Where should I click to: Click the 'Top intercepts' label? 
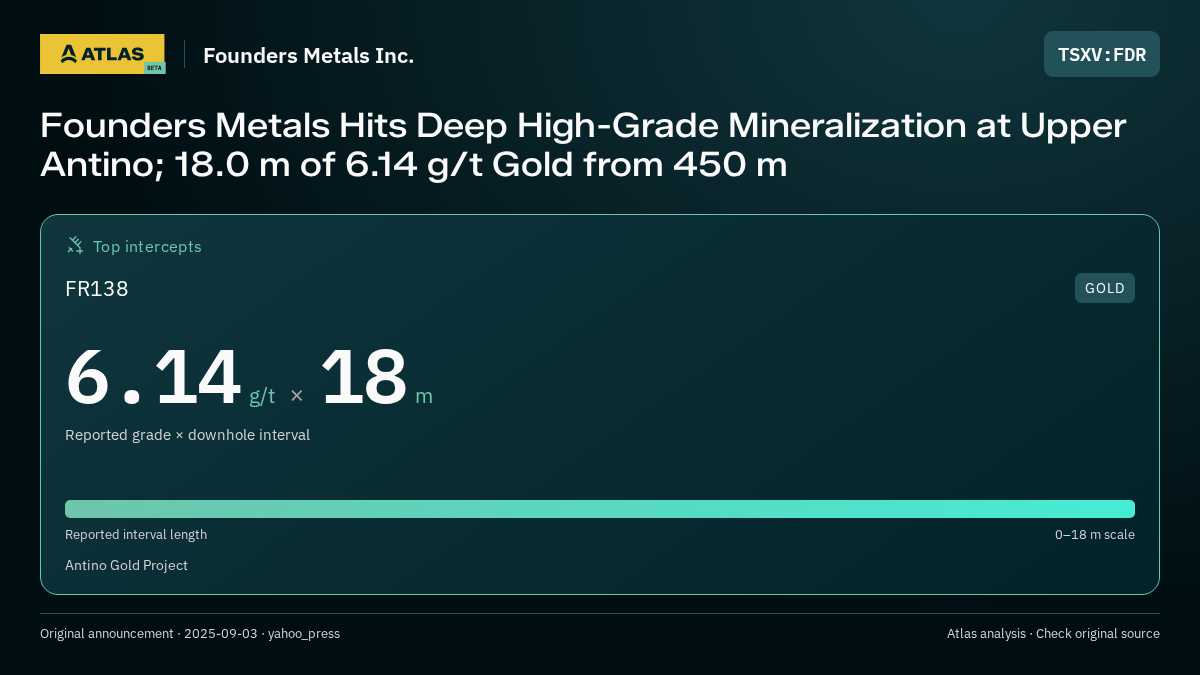tap(147, 246)
